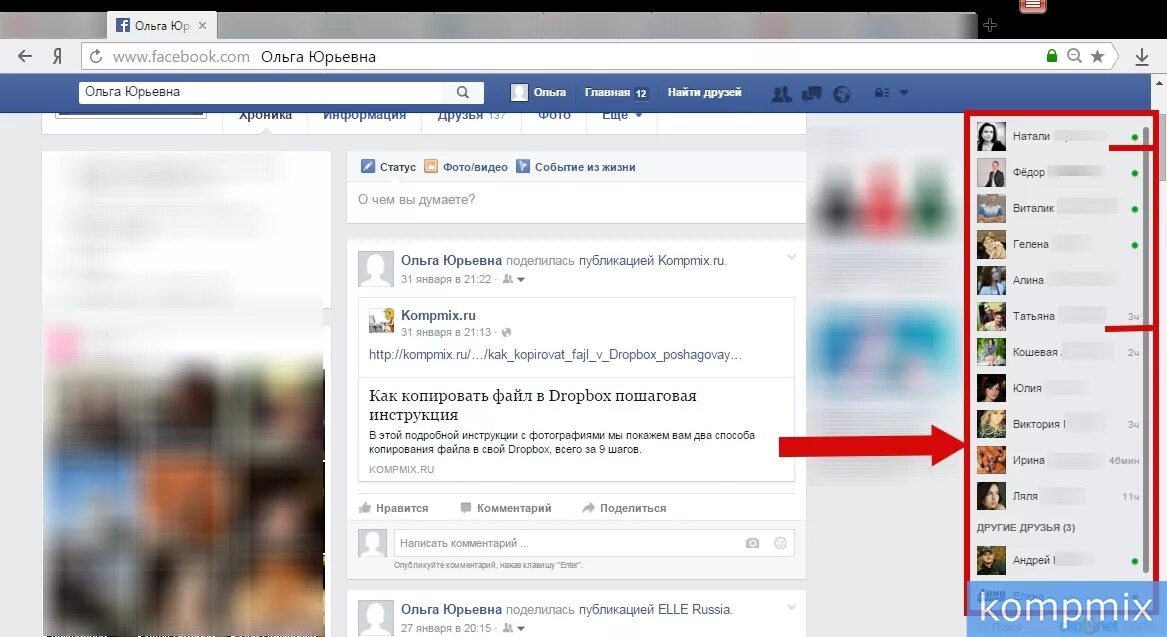Open a chat with Андрей under Другие друзья
The image size is (1167, 637).
coord(1058,560)
